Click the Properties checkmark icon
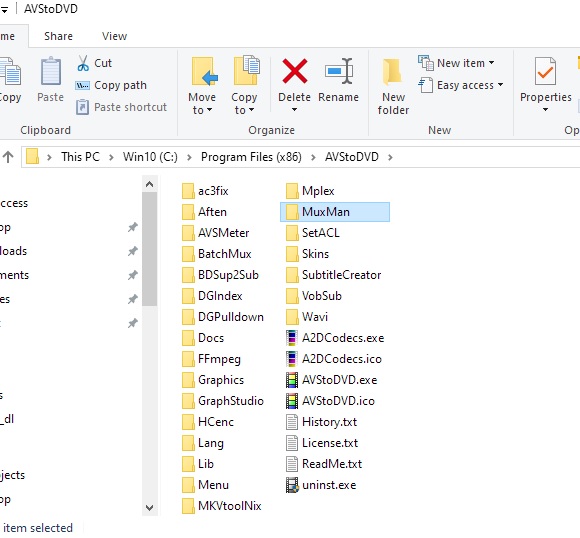 pyautogui.click(x=545, y=71)
